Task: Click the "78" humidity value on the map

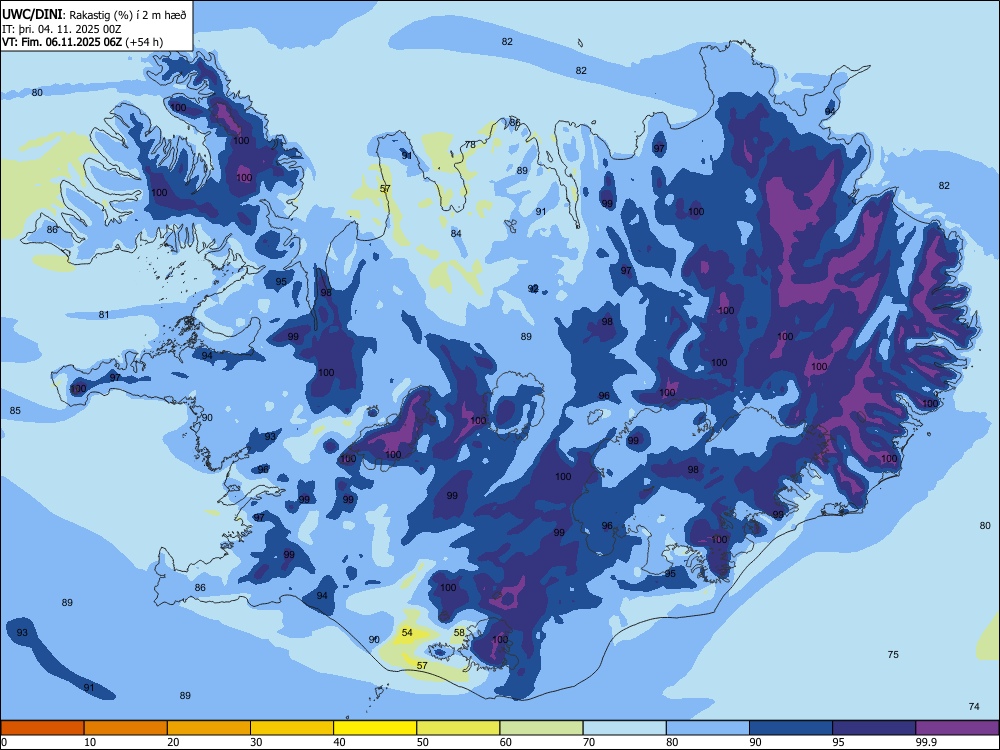Action: 470,145
